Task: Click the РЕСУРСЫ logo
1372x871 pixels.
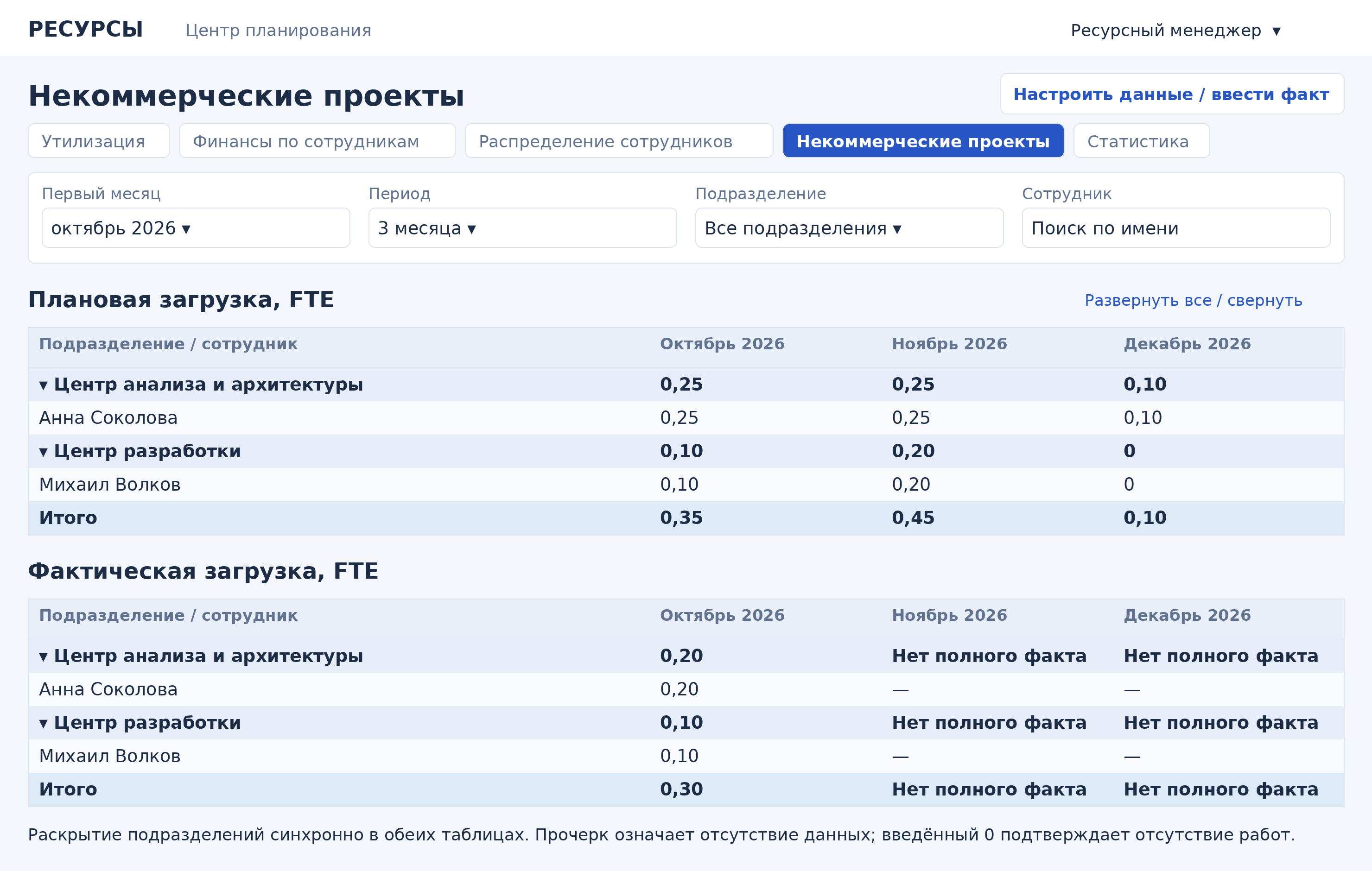Action: [85, 30]
